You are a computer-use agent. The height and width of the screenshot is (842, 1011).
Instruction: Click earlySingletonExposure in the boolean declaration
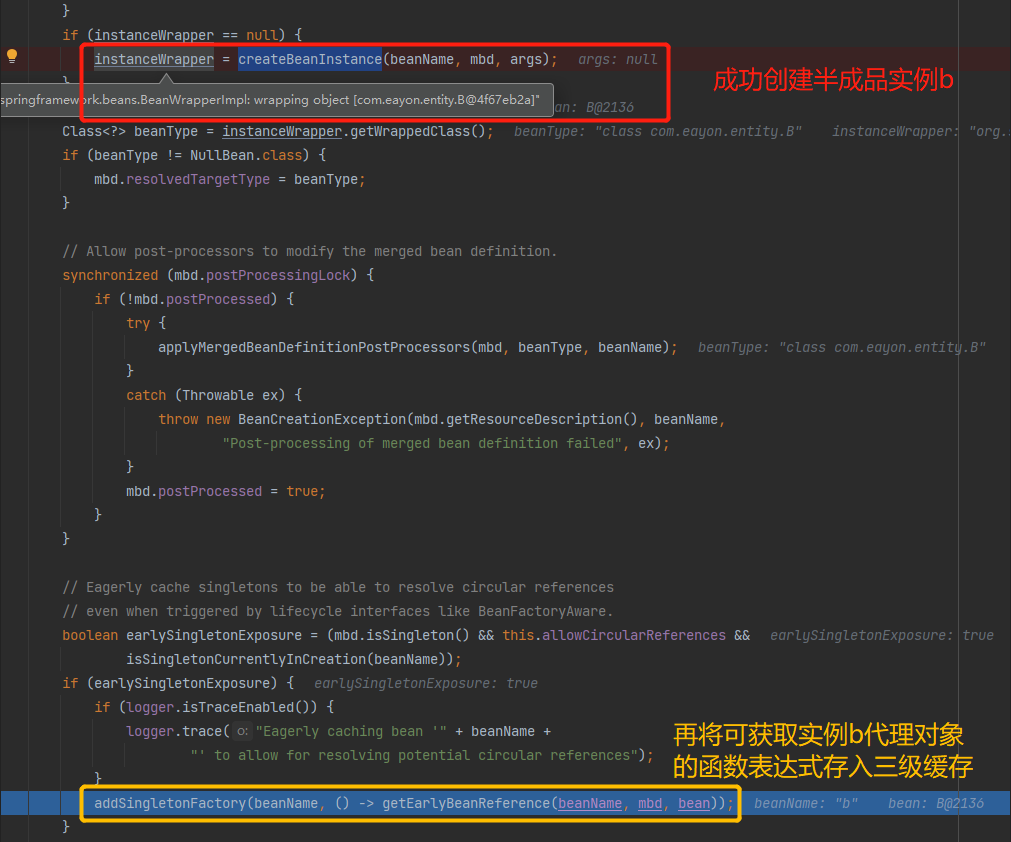(x=214, y=635)
